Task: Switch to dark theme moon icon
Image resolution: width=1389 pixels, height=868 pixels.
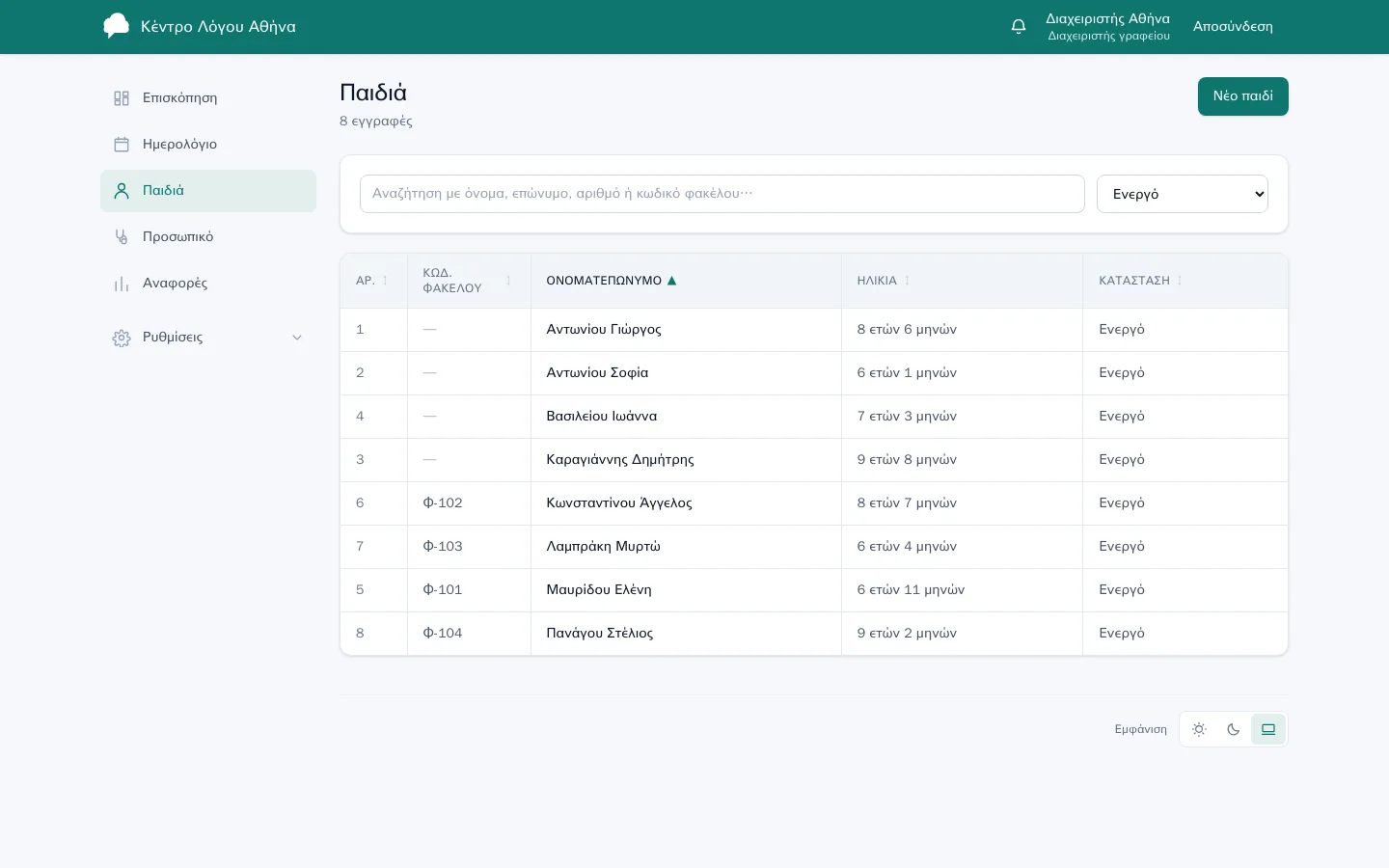Action: 1234,729
